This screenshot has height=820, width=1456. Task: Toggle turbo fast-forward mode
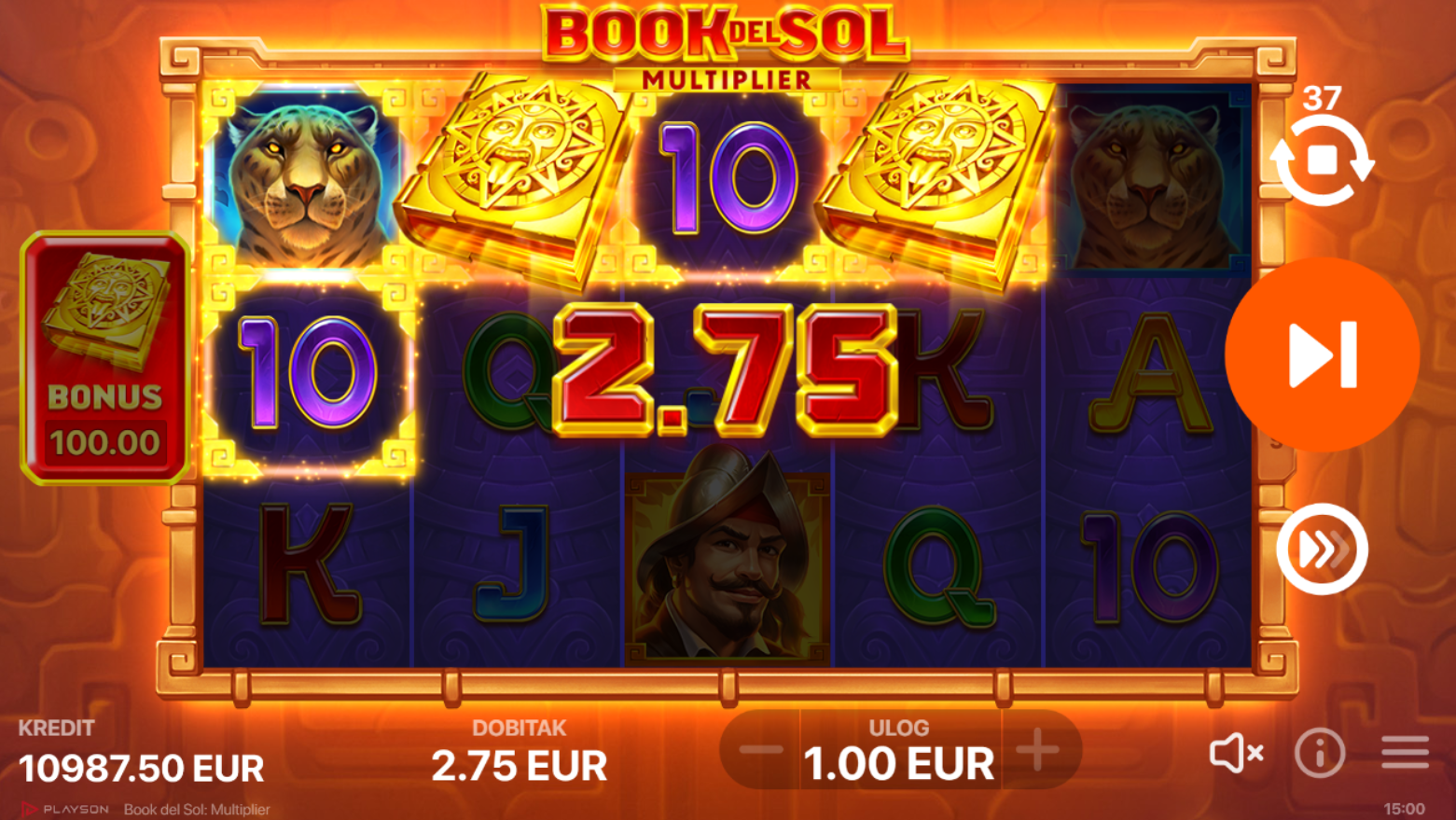pos(1322,549)
